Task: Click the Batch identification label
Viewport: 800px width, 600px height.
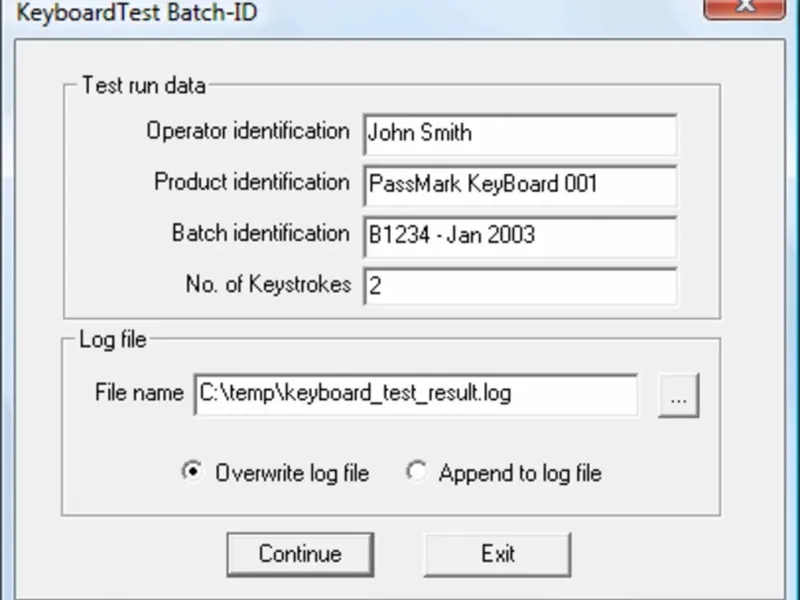Action: point(260,233)
